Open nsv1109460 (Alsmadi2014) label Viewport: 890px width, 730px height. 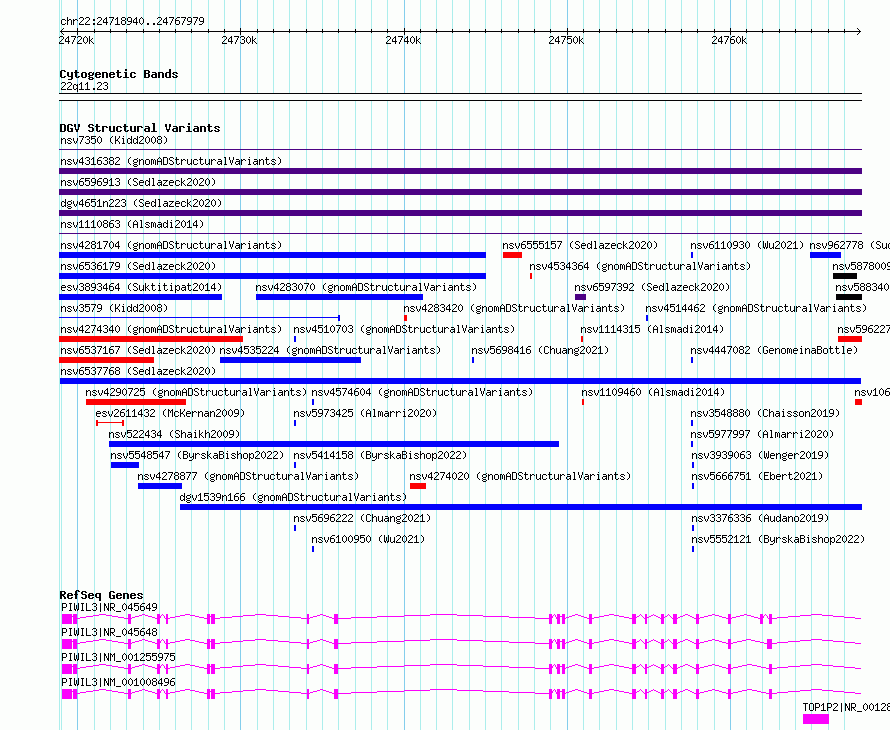(x=653, y=392)
